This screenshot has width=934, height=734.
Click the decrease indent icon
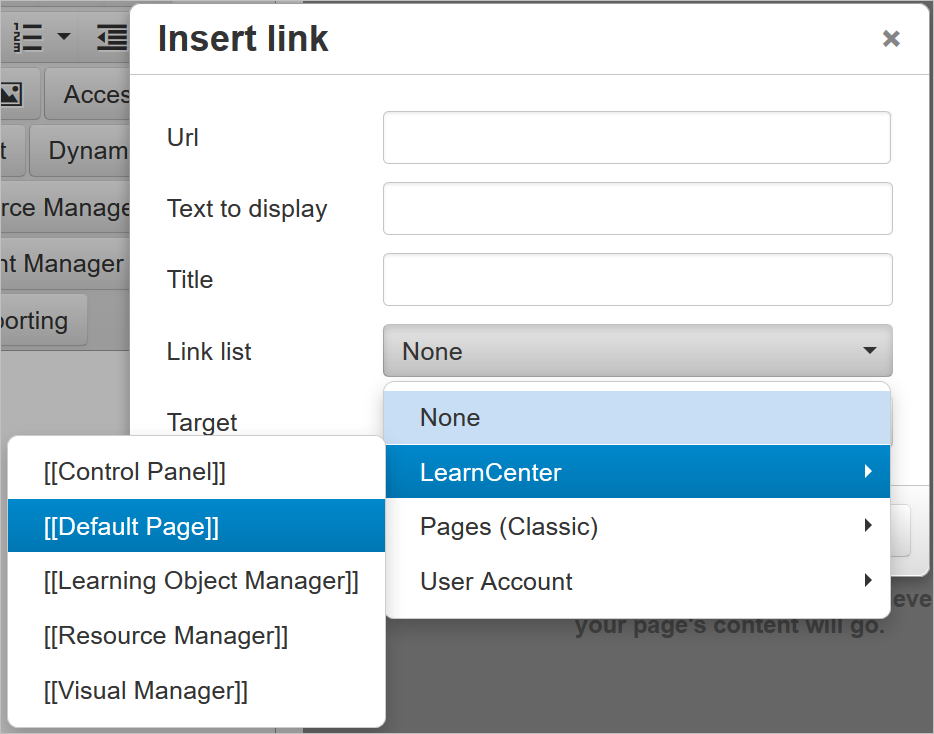pos(113,38)
